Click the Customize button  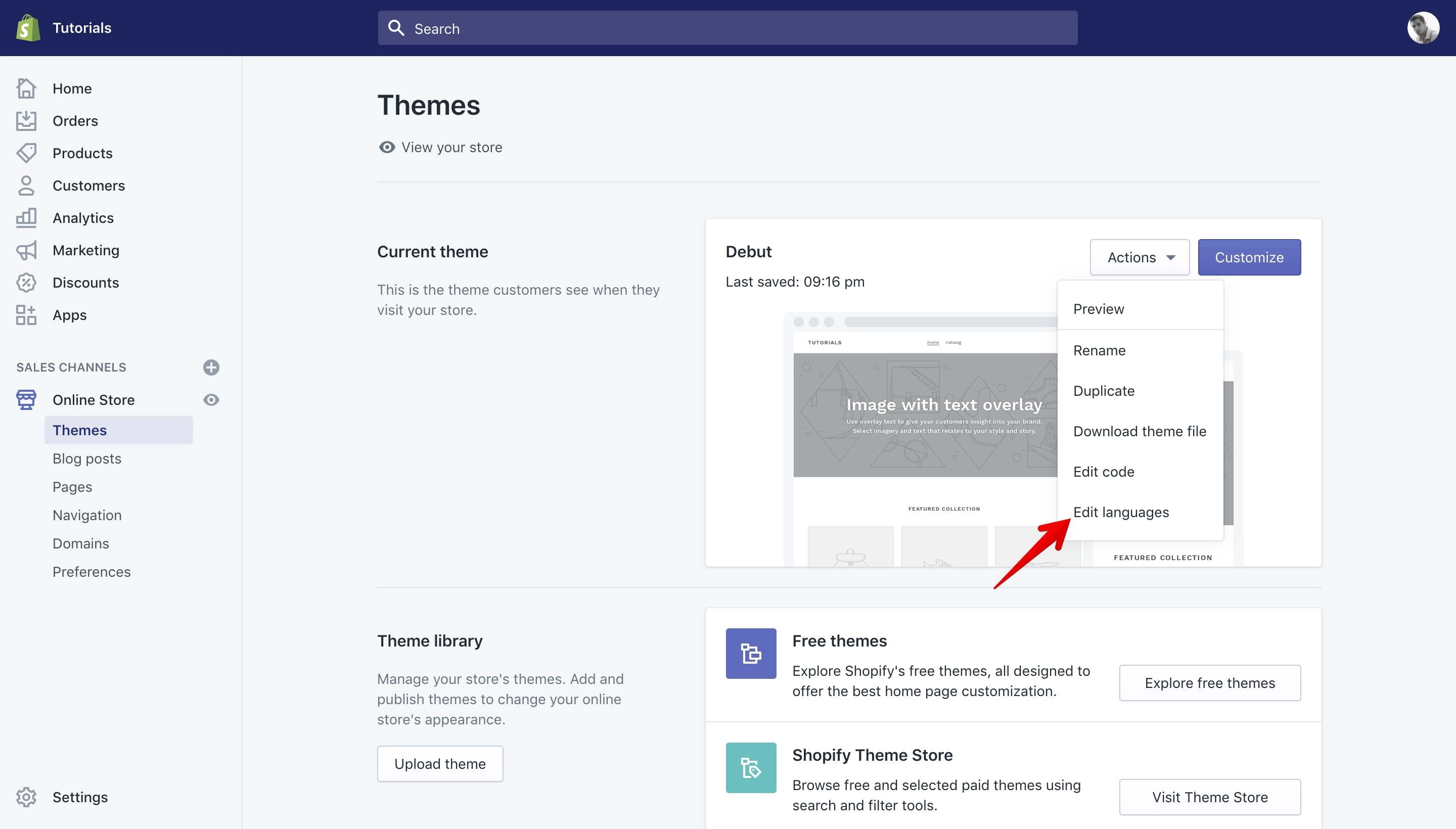point(1249,257)
